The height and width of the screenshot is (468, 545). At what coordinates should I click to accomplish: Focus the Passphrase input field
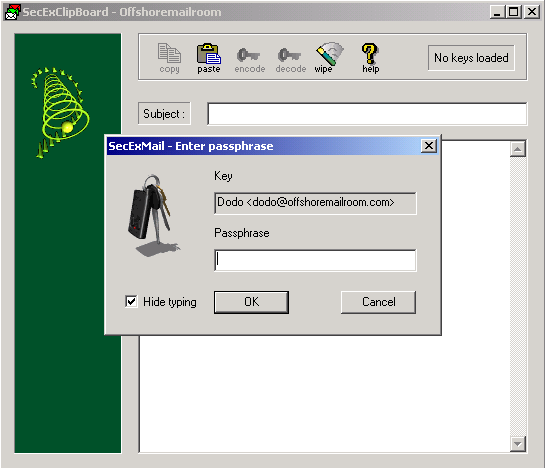point(315,260)
